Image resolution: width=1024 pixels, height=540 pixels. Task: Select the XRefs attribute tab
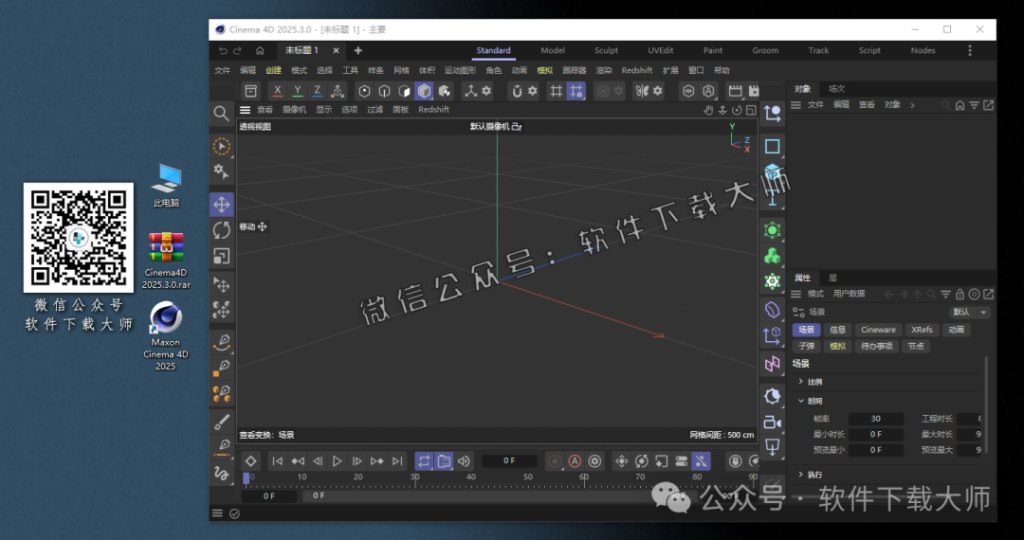point(921,330)
